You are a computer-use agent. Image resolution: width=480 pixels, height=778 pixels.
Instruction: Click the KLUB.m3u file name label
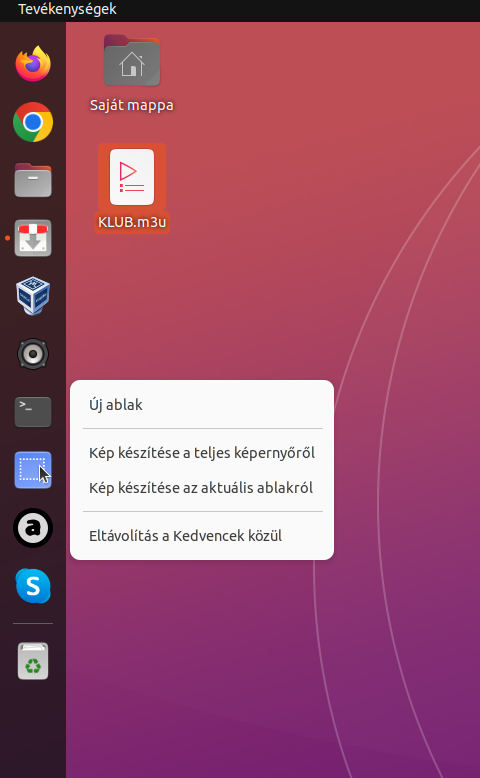[132, 222]
